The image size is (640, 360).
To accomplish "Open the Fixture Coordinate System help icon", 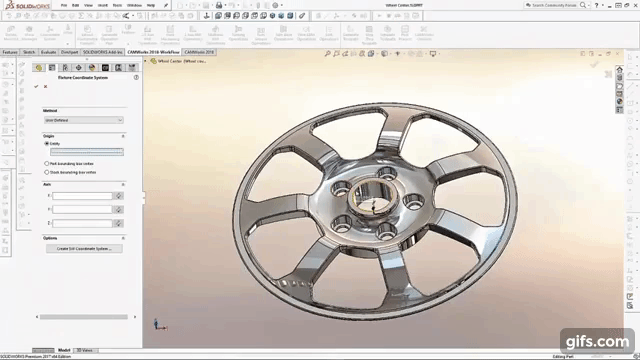I will click(x=136, y=77).
